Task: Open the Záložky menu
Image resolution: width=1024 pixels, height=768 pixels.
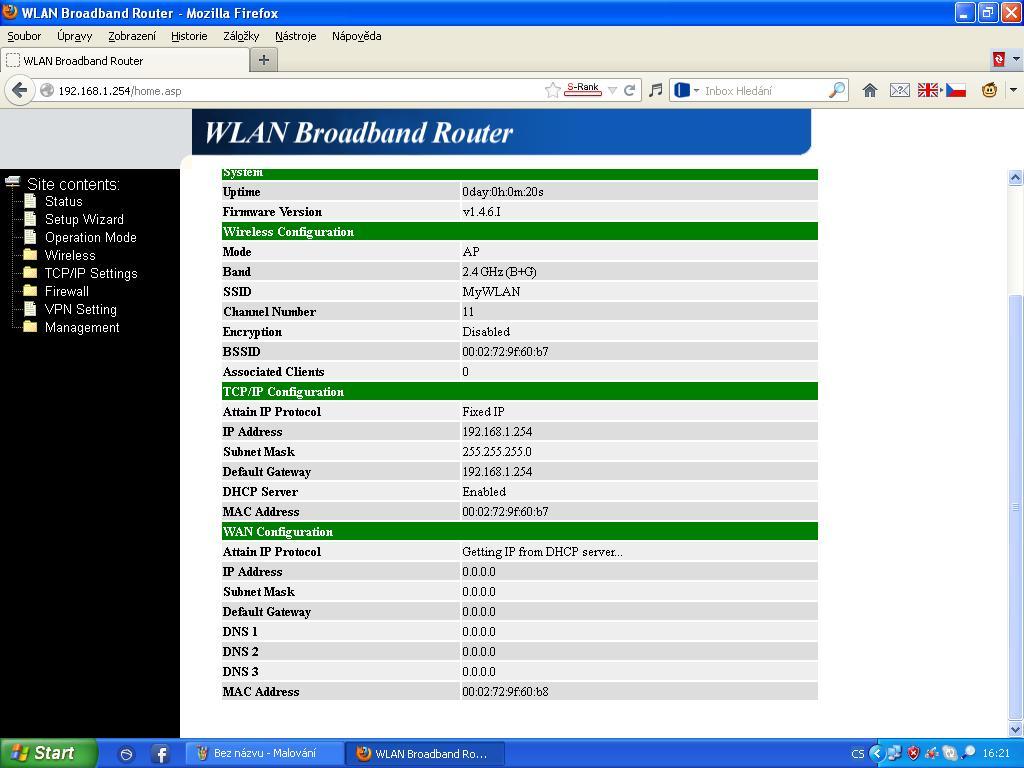Action: (x=241, y=36)
